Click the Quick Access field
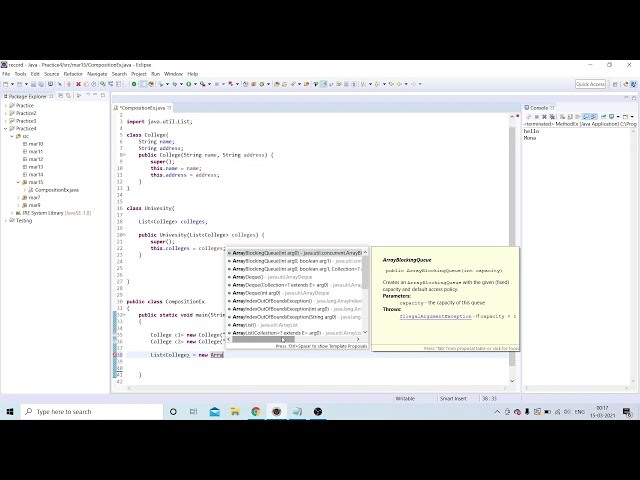The height and width of the screenshot is (480, 640). point(590,84)
